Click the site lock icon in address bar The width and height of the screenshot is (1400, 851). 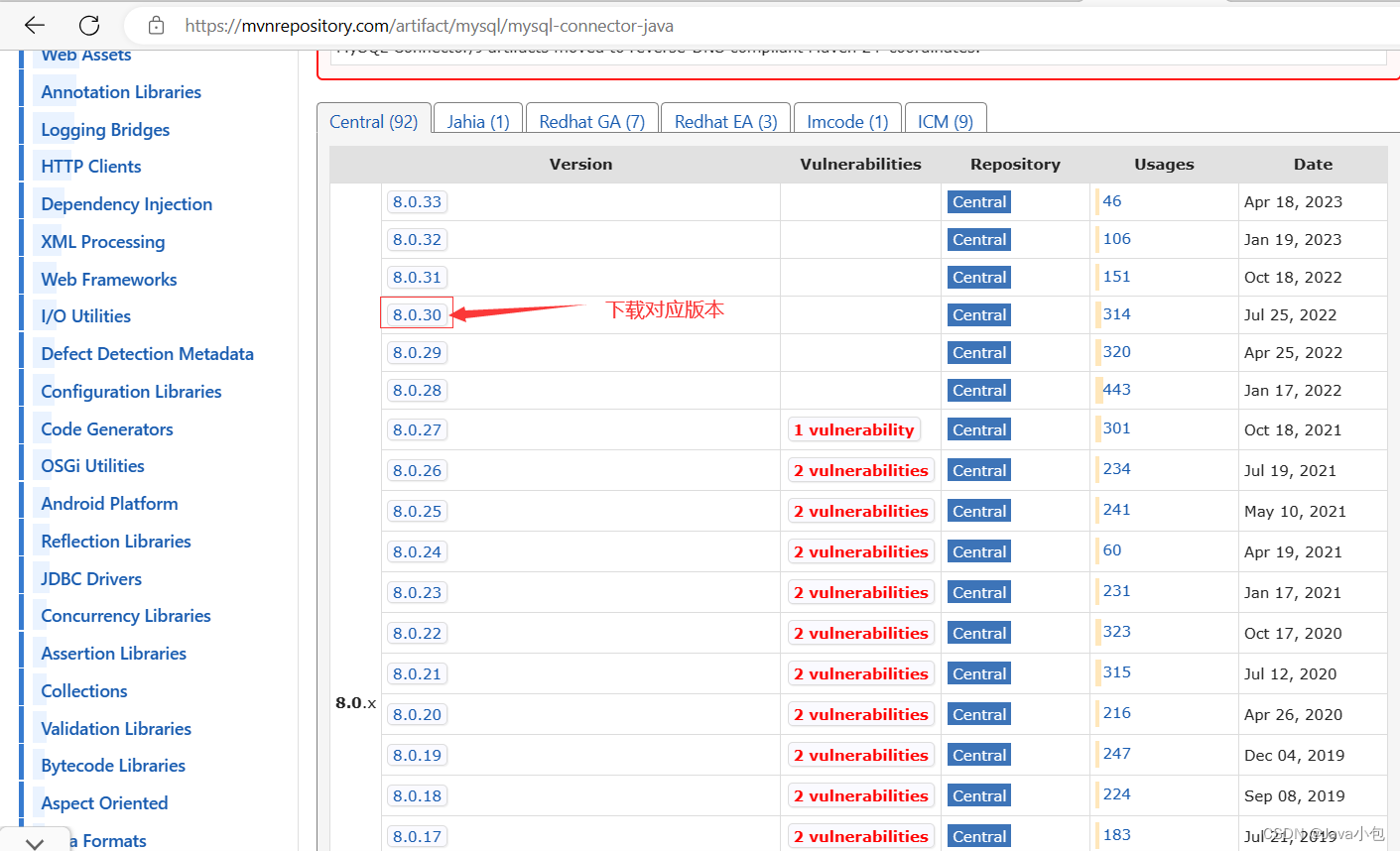tap(156, 26)
